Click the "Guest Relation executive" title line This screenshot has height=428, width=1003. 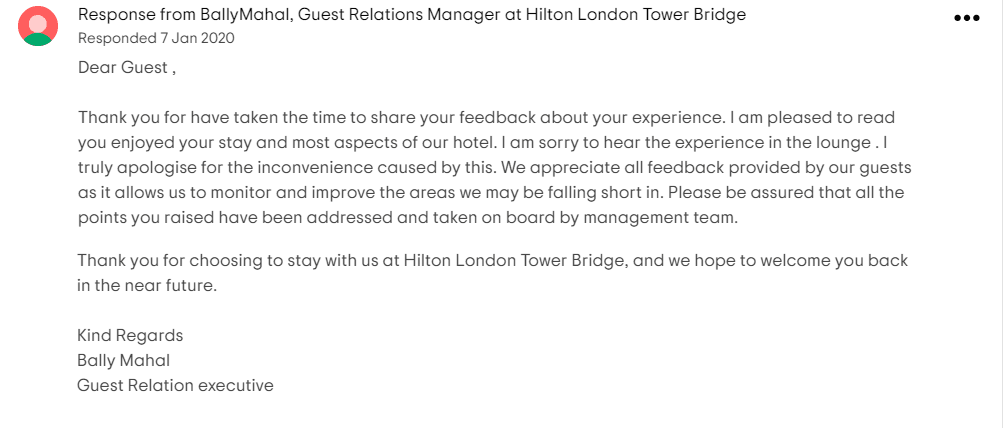tap(175, 385)
